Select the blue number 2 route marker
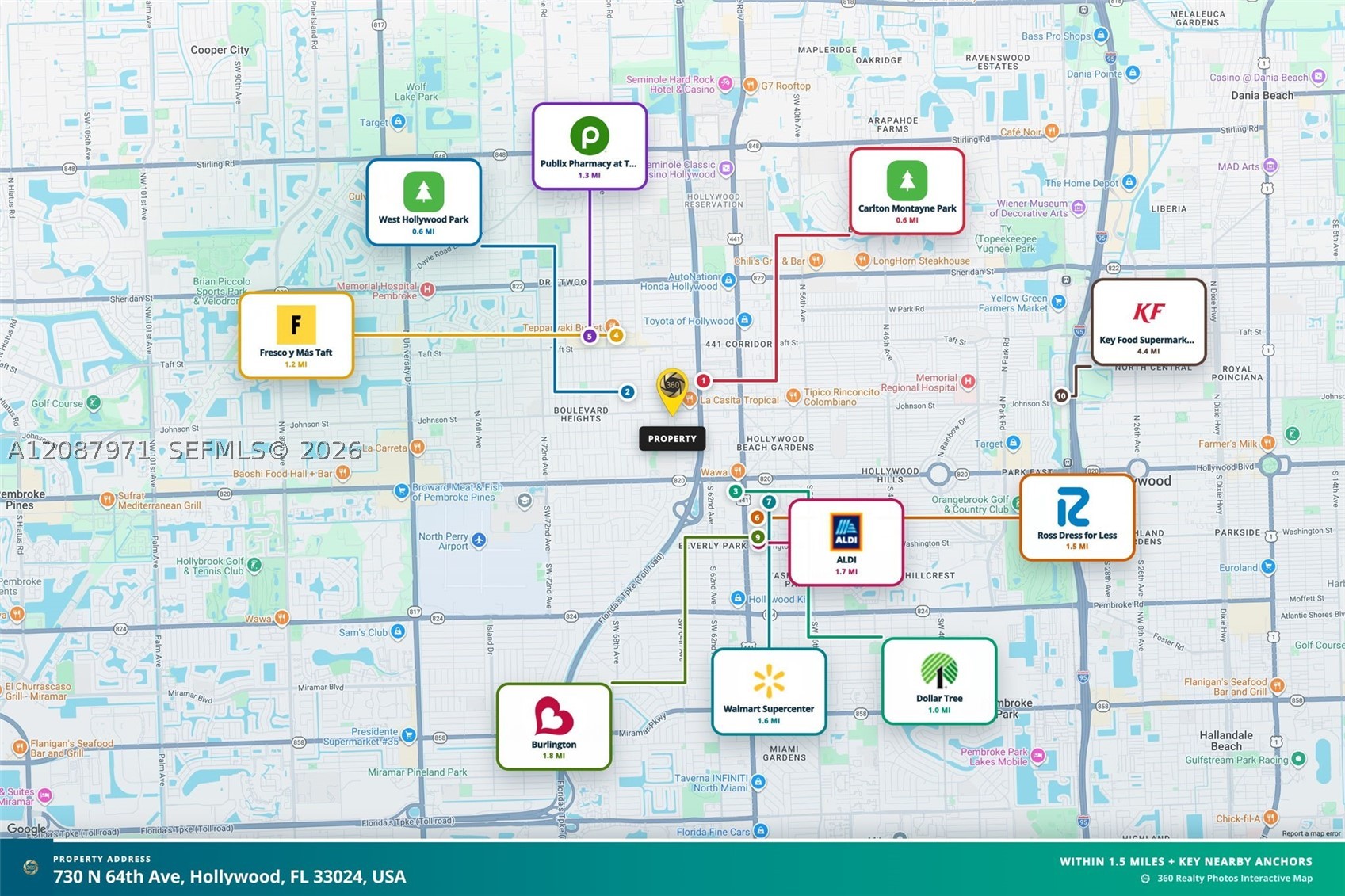The width and height of the screenshot is (1345, 896). [627, 392]
